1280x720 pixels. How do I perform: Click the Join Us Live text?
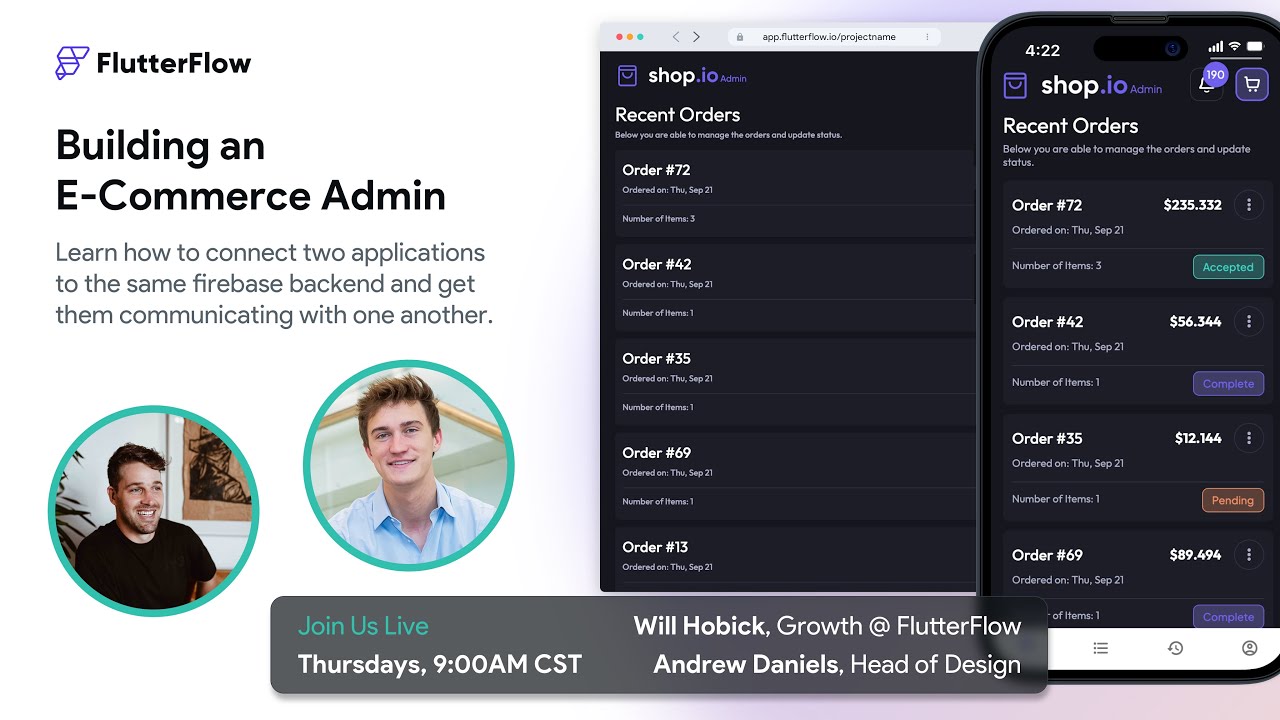point(363,626)
